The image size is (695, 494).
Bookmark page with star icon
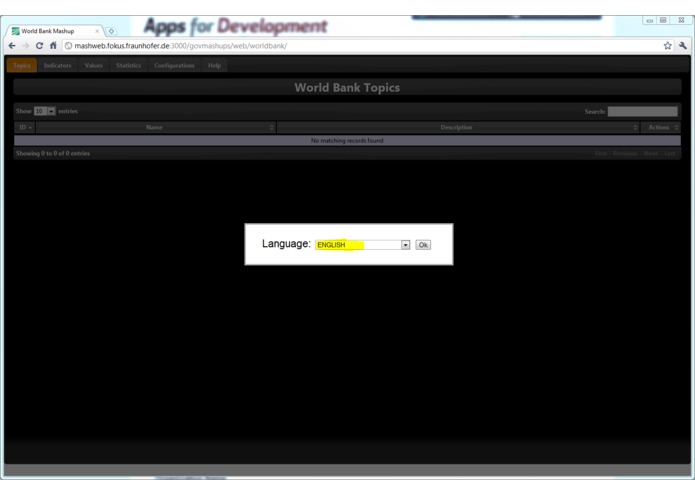[x=668, y=46]
